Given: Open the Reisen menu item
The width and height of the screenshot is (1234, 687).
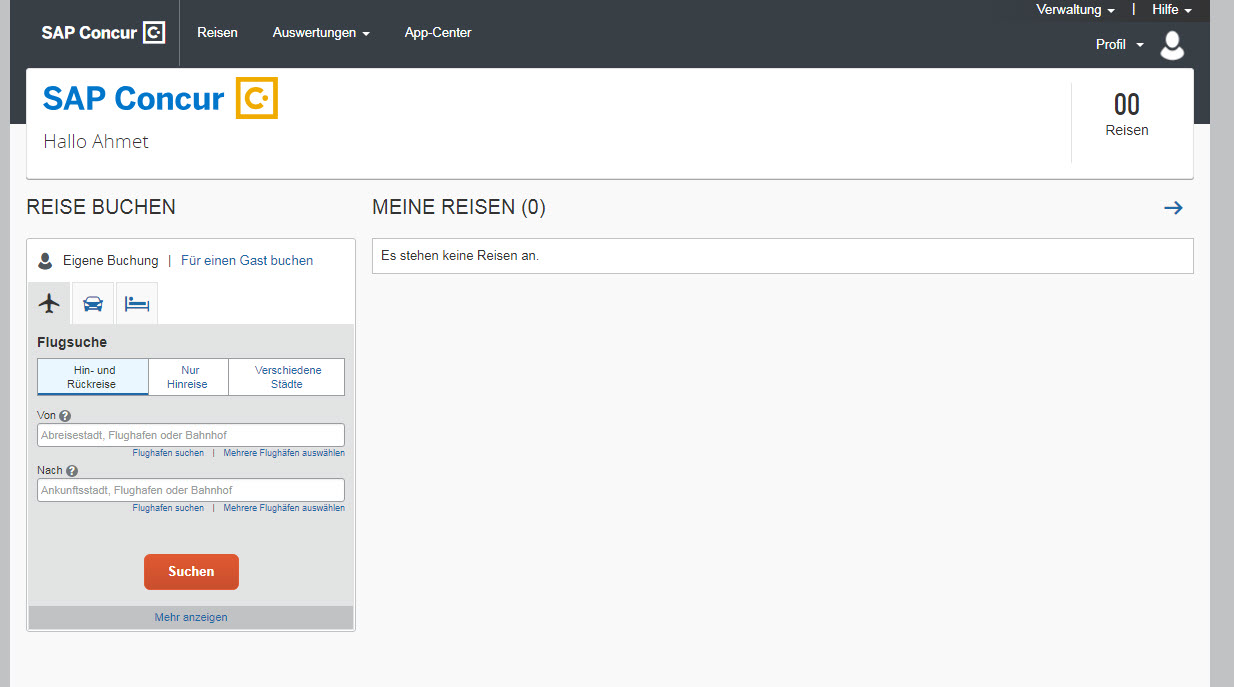Looking at the screenshot, I should (217, 33).
